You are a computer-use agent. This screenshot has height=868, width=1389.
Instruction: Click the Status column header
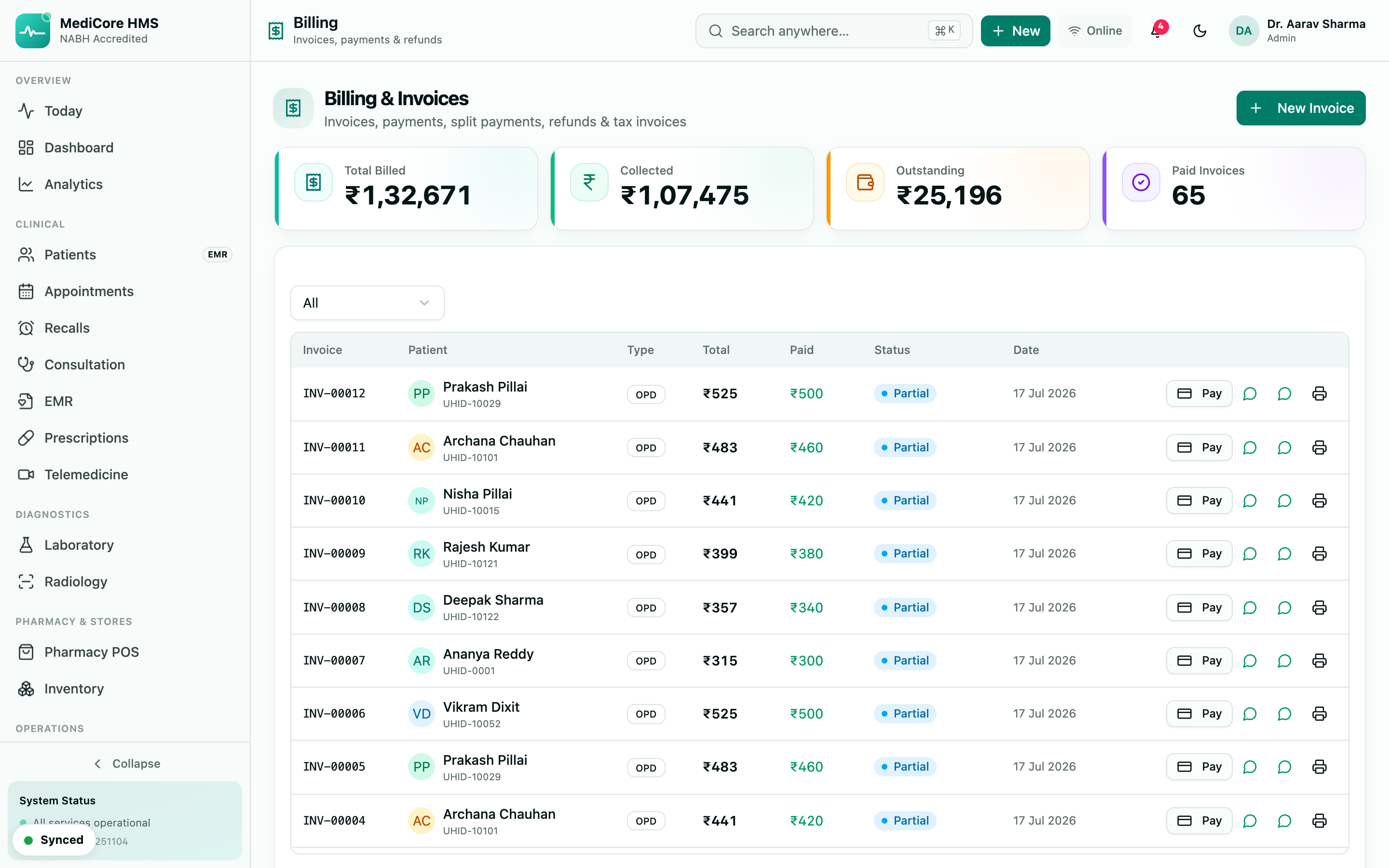[x=892, y=350]
